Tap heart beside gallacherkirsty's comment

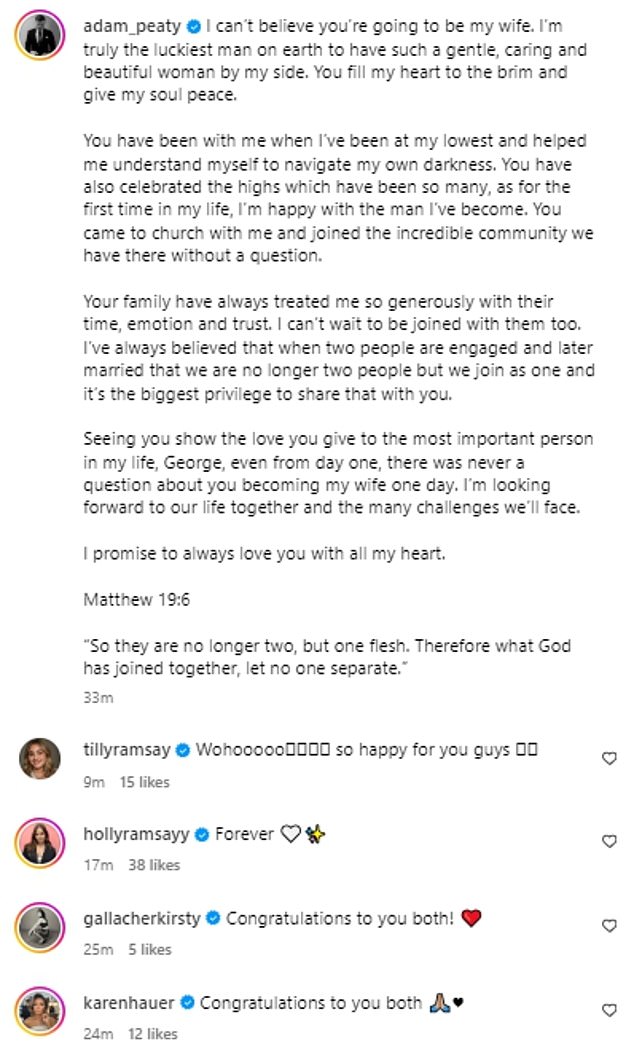coord(609,926)
